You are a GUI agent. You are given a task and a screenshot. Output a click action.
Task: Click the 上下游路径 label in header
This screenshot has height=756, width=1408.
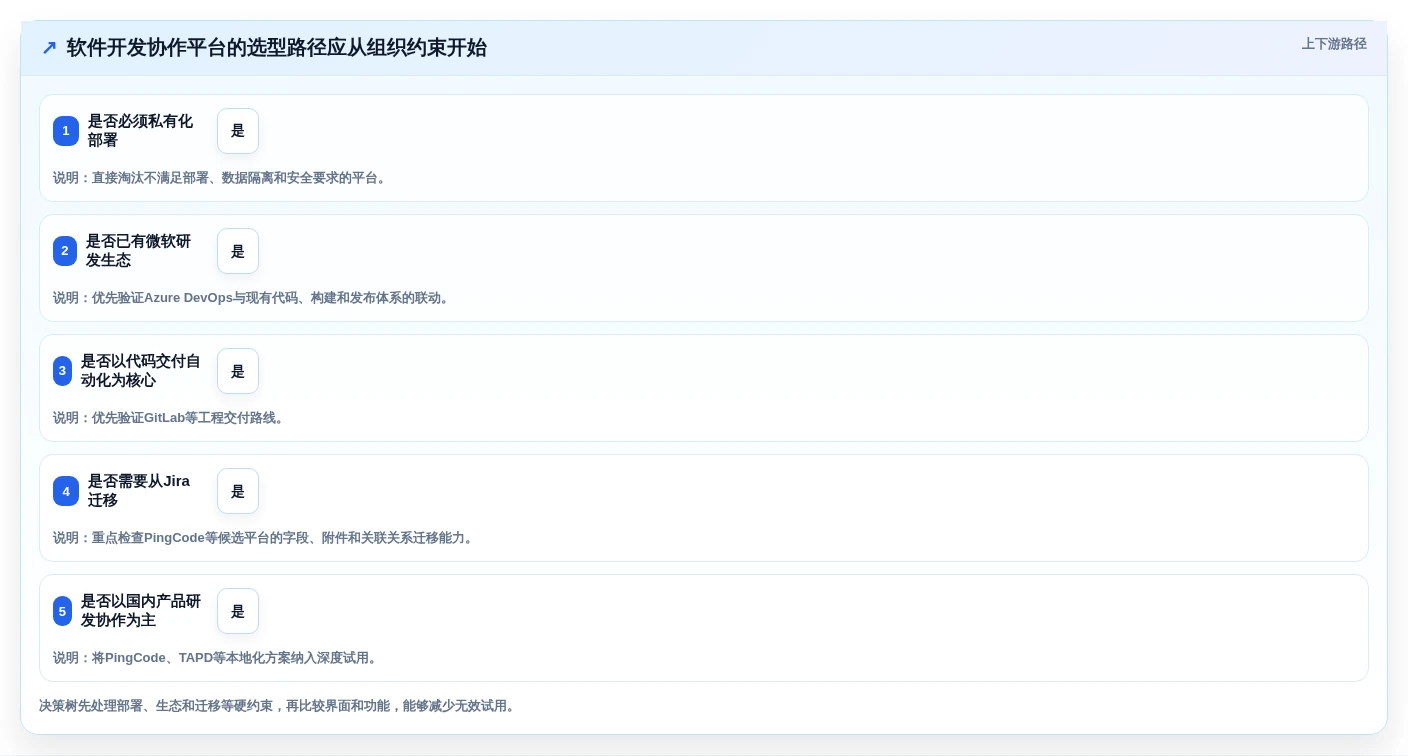point(1334,44)
